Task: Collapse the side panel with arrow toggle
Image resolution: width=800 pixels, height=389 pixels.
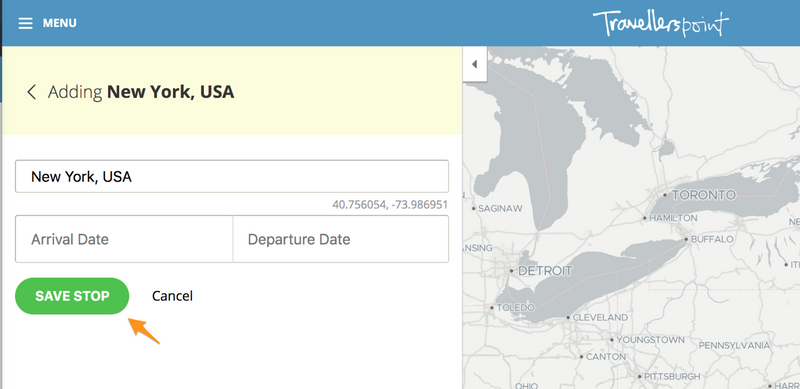Action: coord(474,64)
